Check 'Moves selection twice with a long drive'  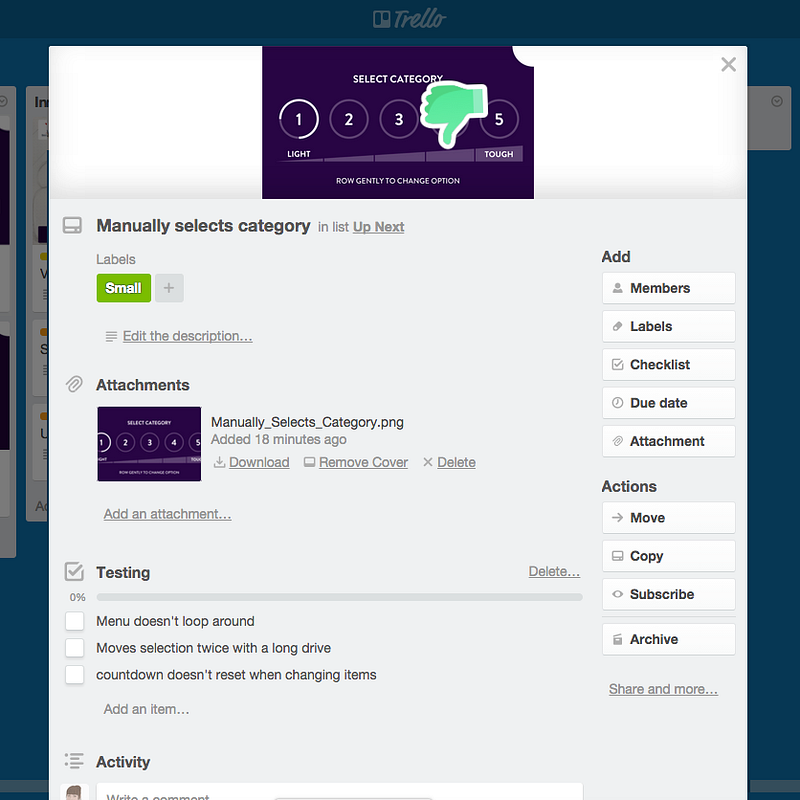(x=74, y=647)
